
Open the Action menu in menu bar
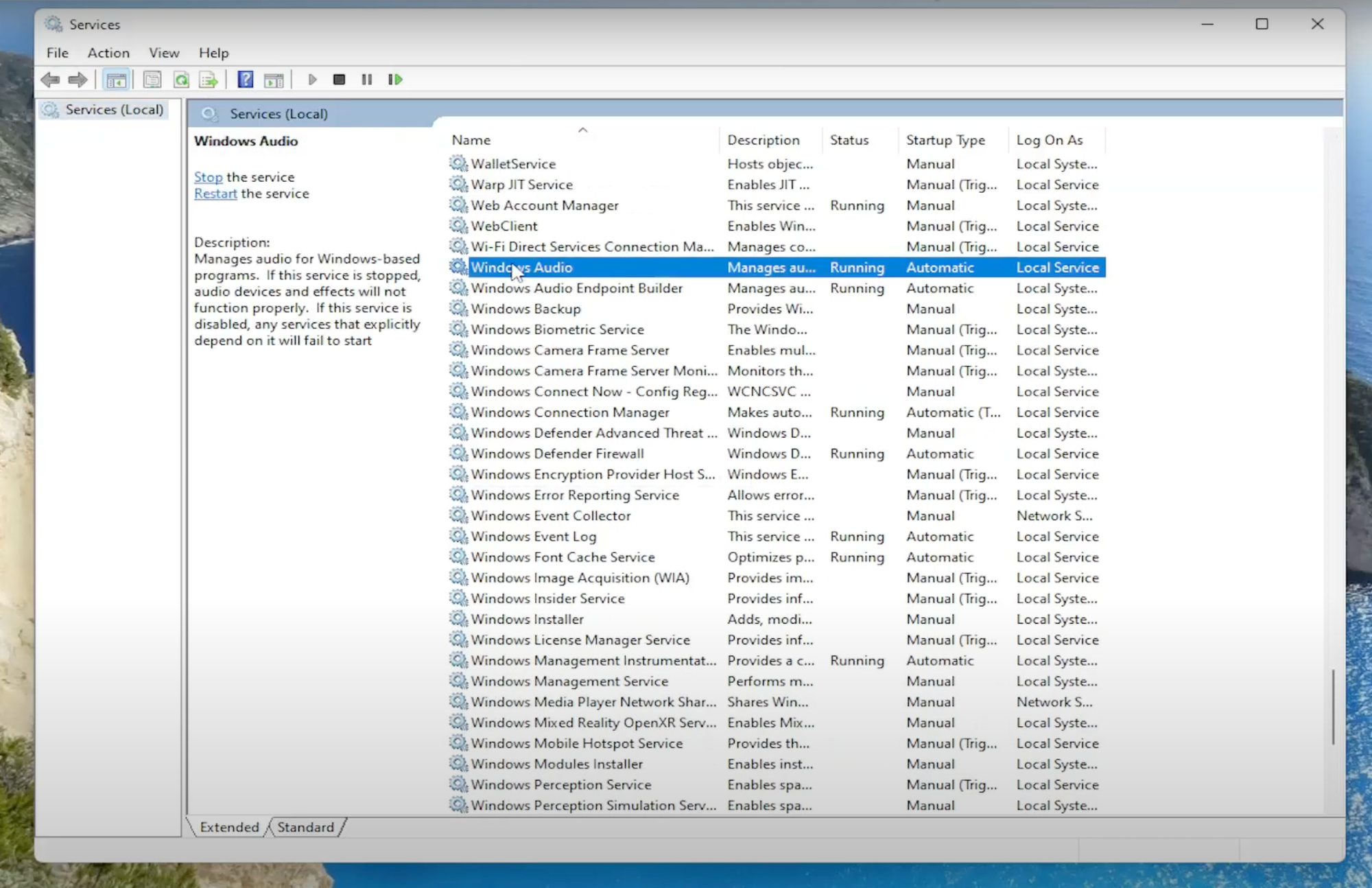point(107,52)
